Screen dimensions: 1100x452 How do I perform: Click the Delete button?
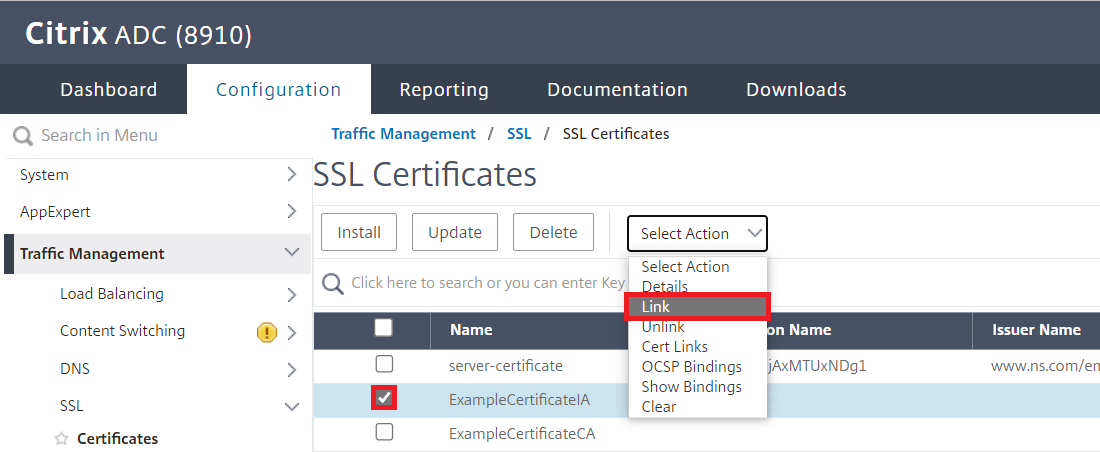tap(554, 232)
